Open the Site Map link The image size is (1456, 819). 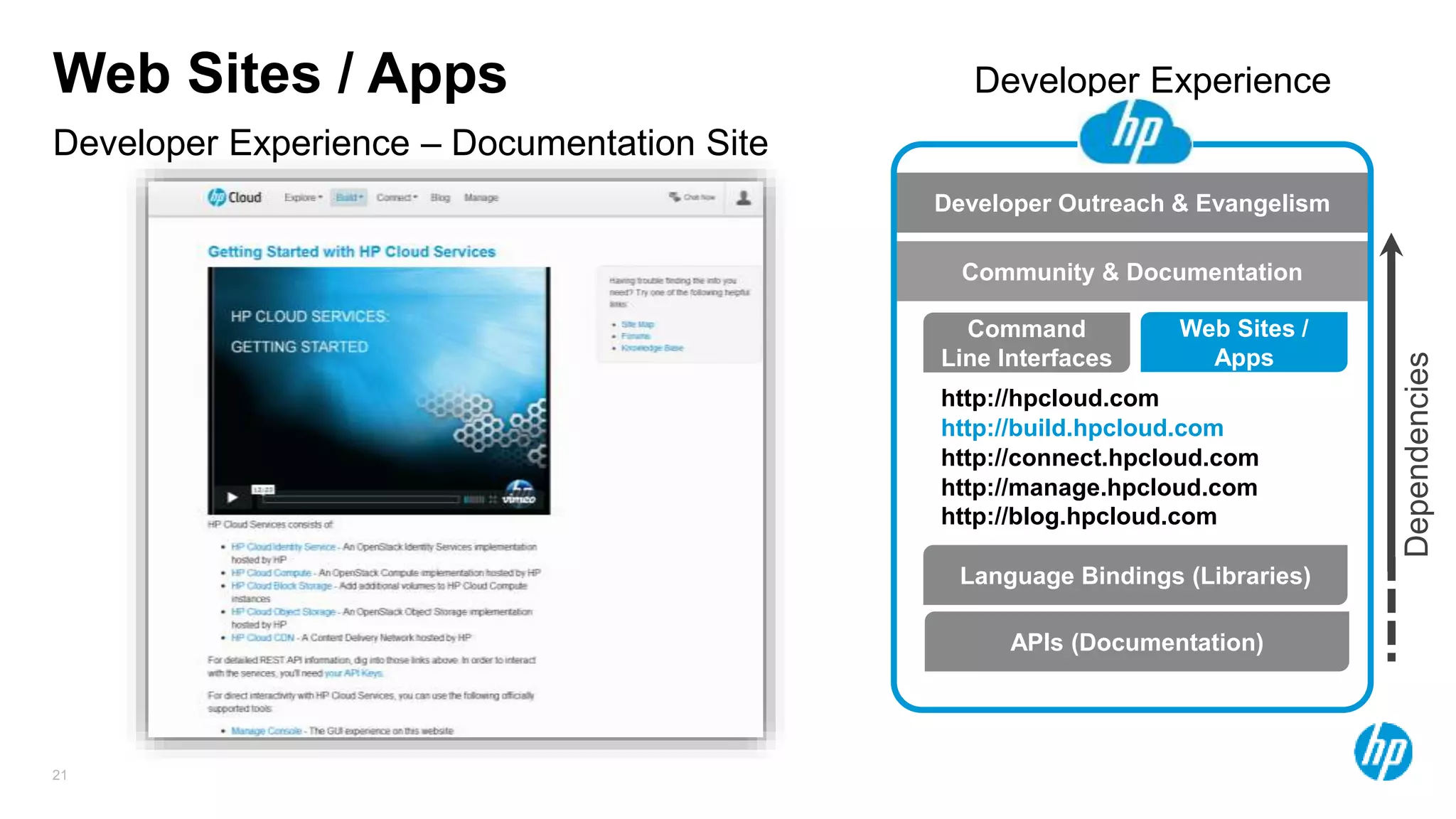[638, 324]
